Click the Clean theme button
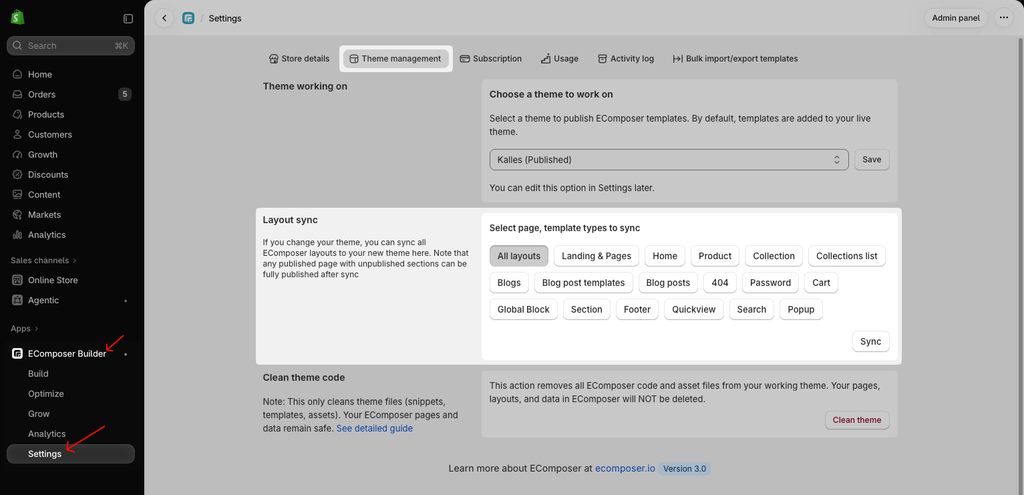Screen dimensions: 1024x495 pos(857,420)
